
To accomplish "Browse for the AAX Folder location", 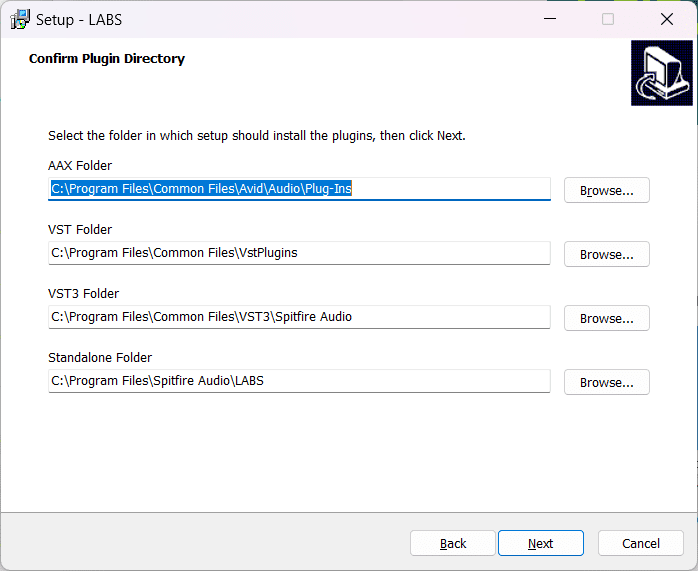I will click(607, 190).
